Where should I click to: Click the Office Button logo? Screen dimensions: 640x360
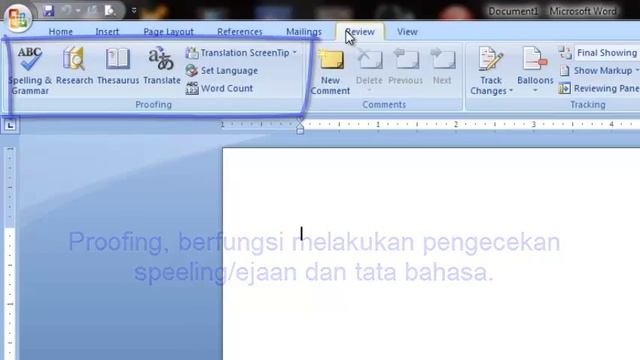pos(18,18)
